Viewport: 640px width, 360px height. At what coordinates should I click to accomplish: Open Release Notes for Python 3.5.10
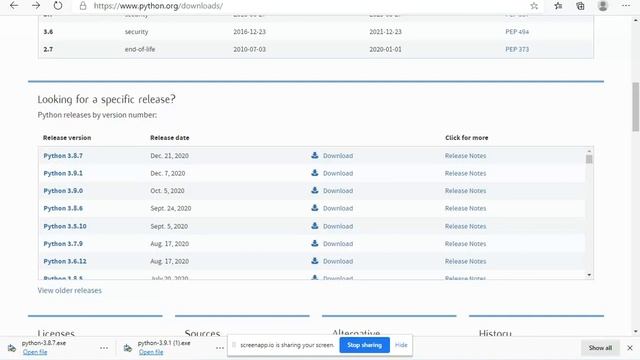pos(465,226)
